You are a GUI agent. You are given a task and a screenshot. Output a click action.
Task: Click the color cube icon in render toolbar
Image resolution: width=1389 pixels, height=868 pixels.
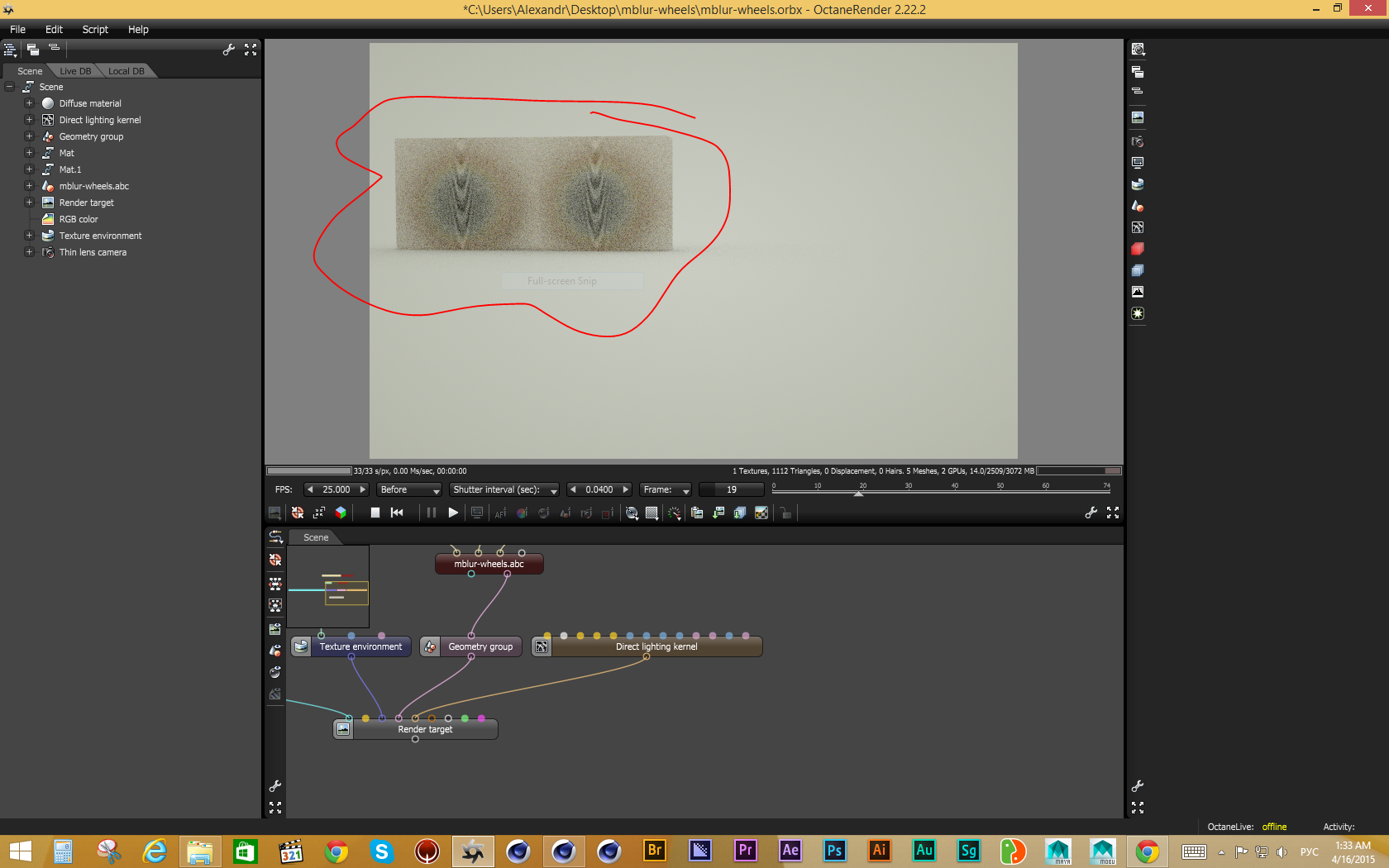[341, 513]
